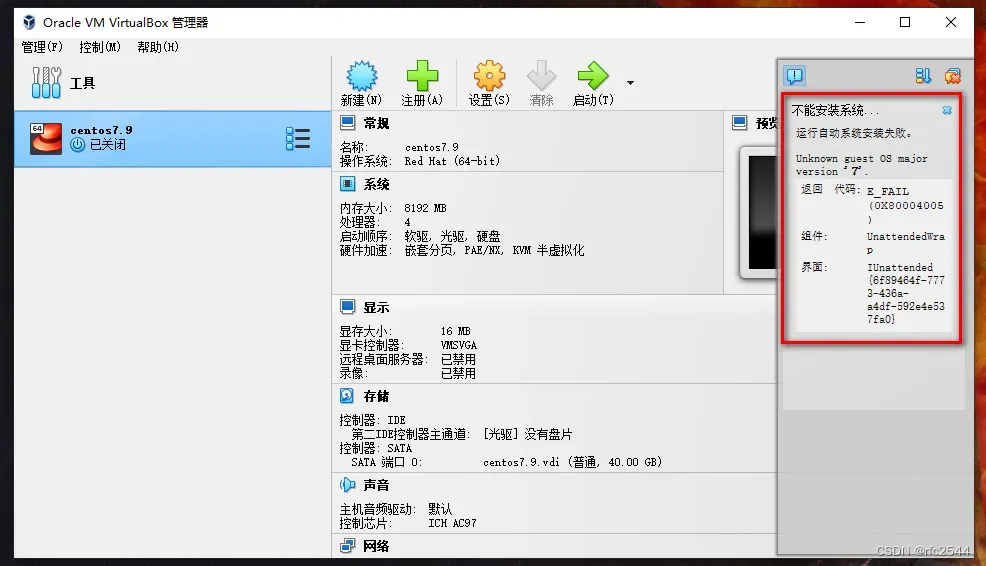Toggle the notification center speech-bubble icon
The height and width of the screenshot is (566, 986).
pyautogui.click(x=795, y=76)
